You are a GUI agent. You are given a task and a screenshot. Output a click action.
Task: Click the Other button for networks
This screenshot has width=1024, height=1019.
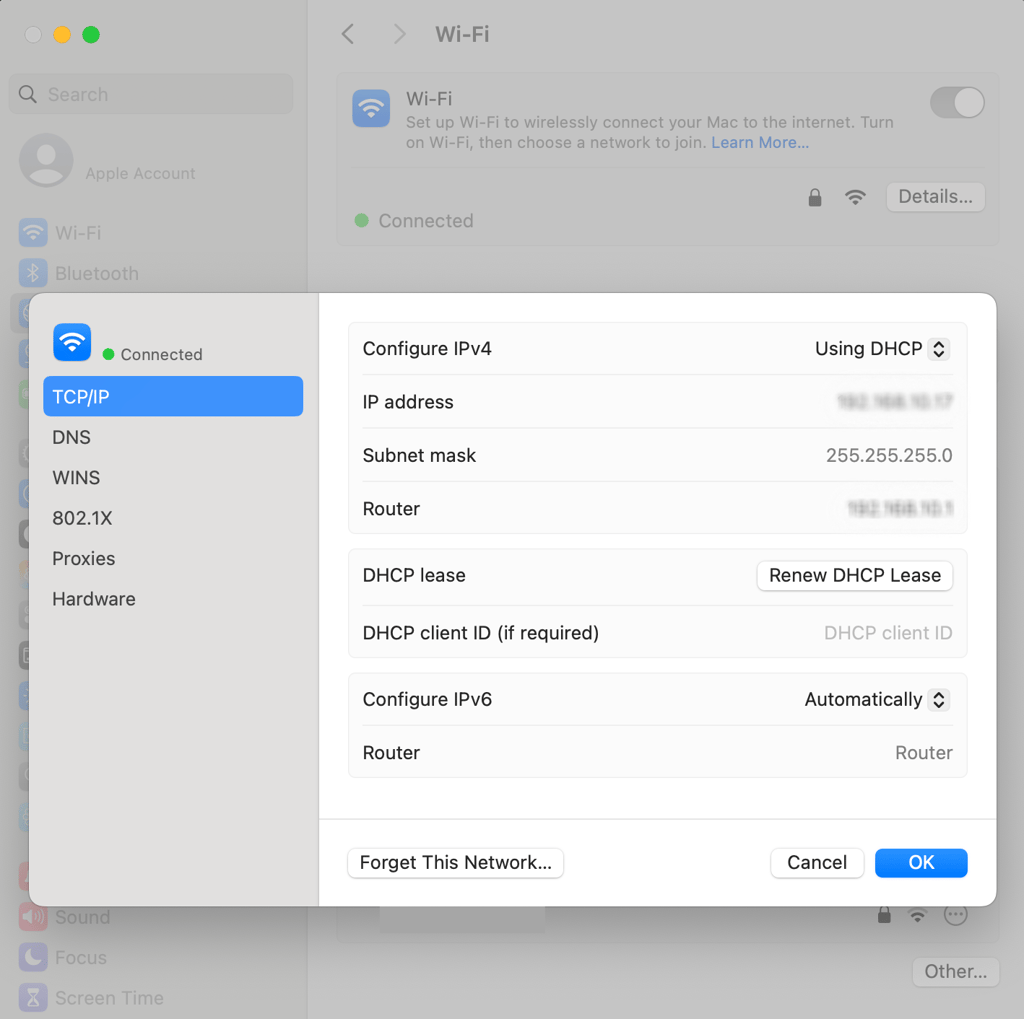[955, 971]
